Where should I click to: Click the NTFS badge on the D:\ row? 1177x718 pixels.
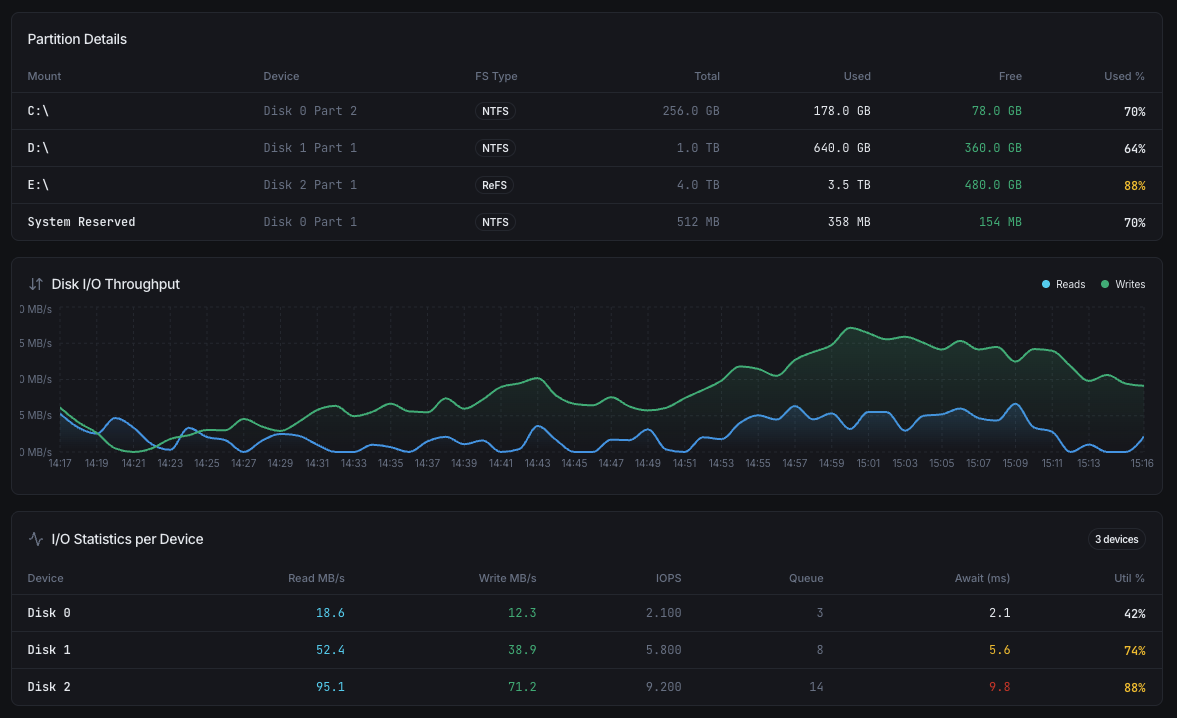click(495, 148)
